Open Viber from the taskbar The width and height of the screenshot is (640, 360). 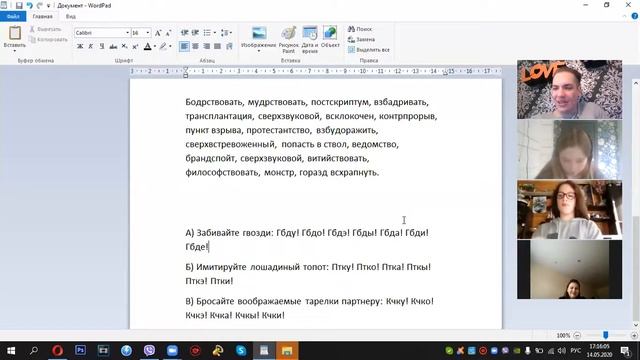click(x=149, y=351)
